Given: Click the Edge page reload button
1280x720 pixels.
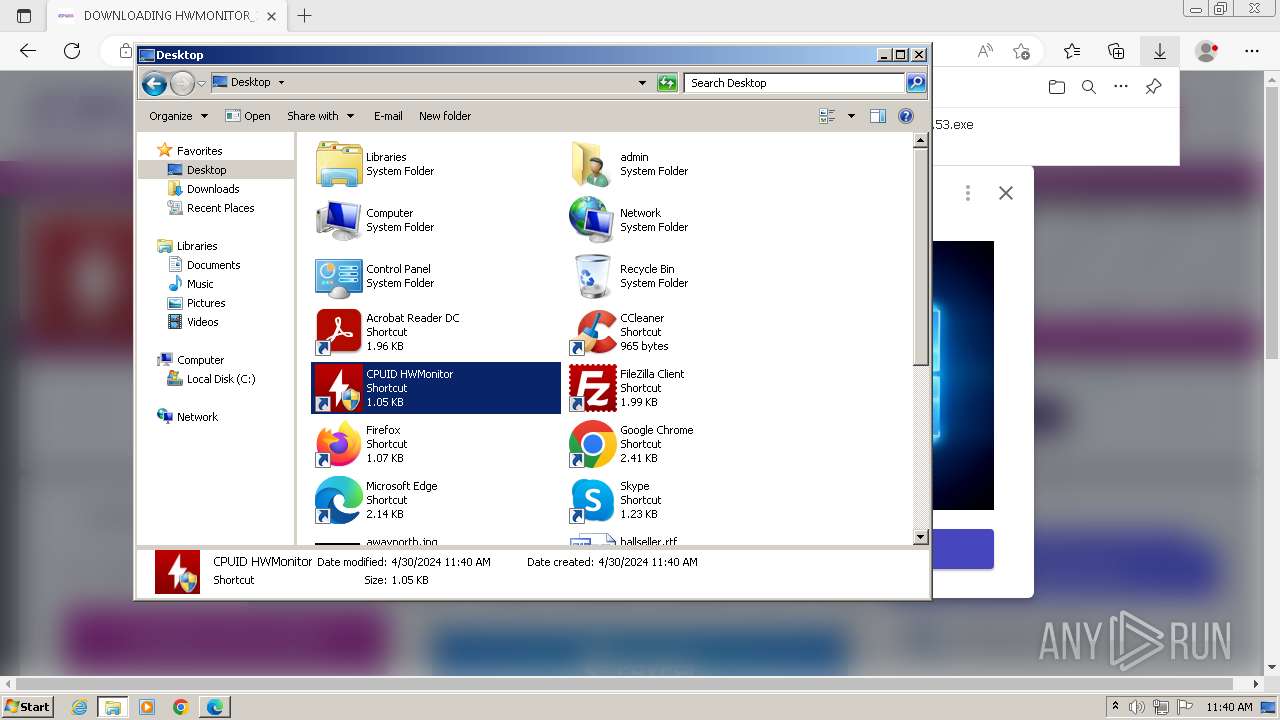Looking at the screenshot, I should pyautogui.click(x=72, y=51).
